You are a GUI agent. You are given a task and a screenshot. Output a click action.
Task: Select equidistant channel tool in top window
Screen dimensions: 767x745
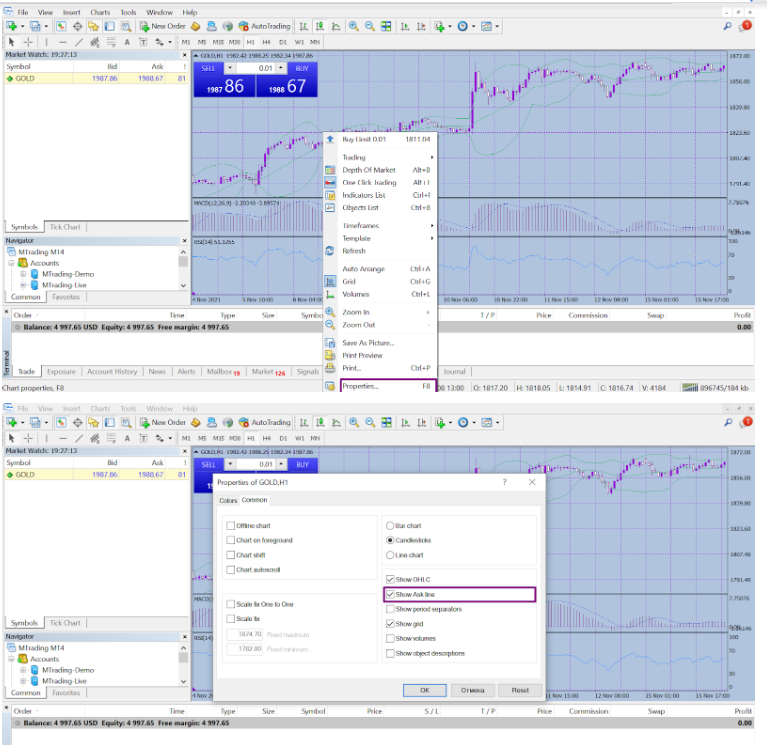94,42
